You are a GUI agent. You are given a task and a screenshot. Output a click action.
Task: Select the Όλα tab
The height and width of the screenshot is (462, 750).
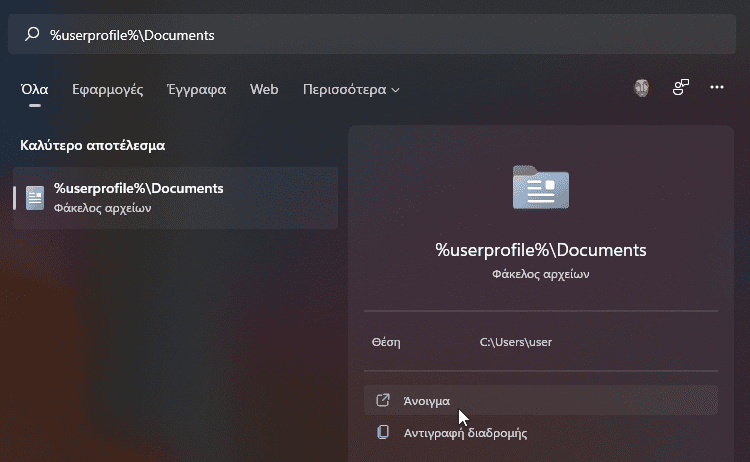34,89
